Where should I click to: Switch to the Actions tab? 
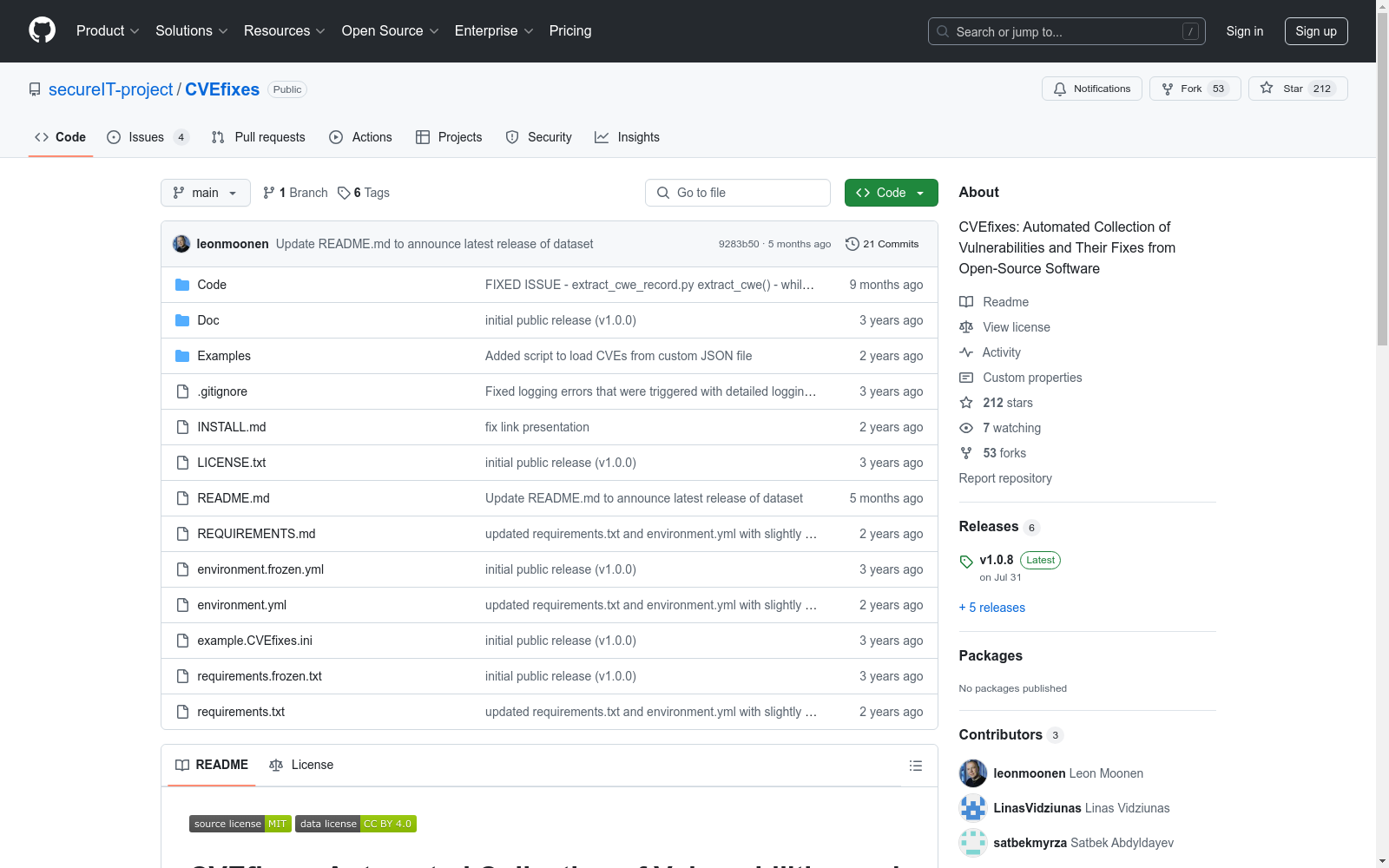click(360, 137)
